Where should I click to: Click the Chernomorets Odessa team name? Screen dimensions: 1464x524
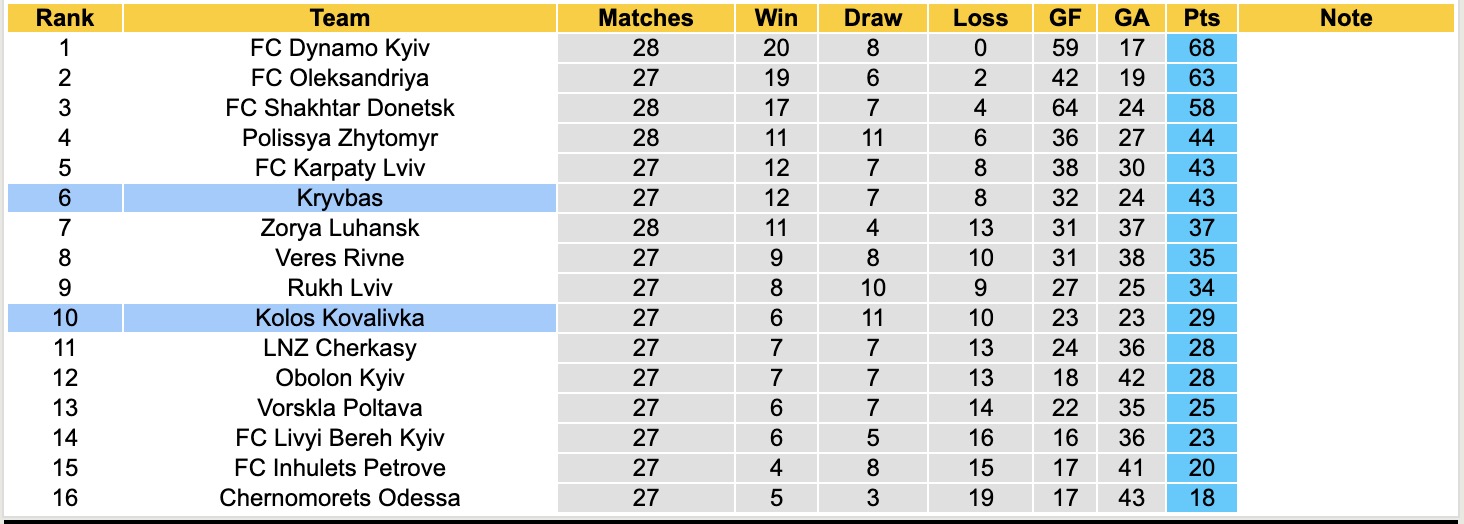click(340, 498)
